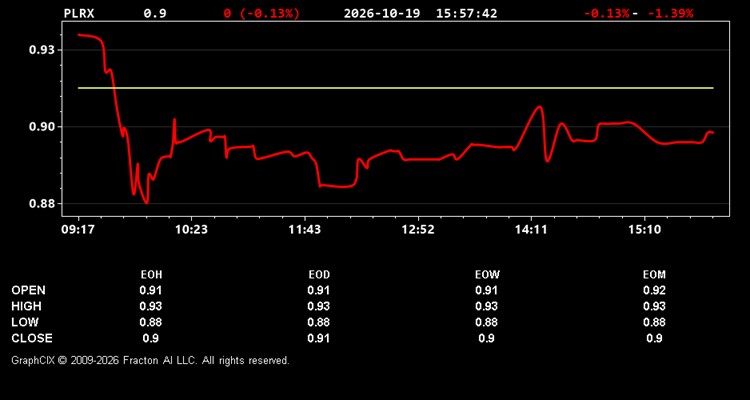Click the EOD CLOSE value 0.91

coord(319,338)
